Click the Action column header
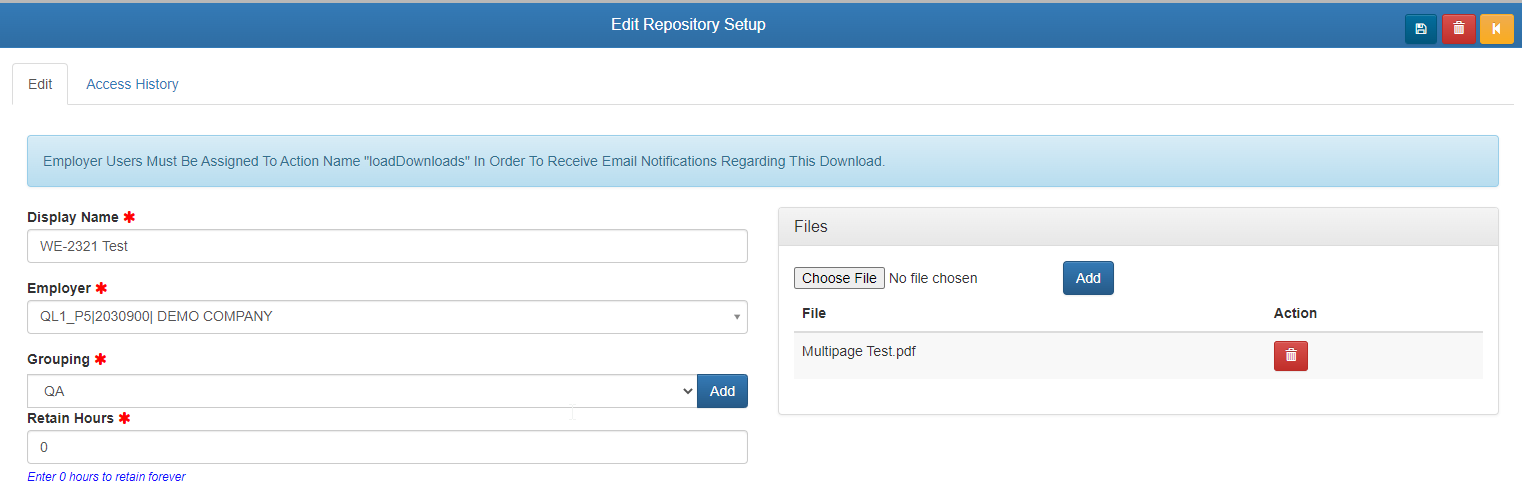The image size is (1522, 502). coord(1295,313)
